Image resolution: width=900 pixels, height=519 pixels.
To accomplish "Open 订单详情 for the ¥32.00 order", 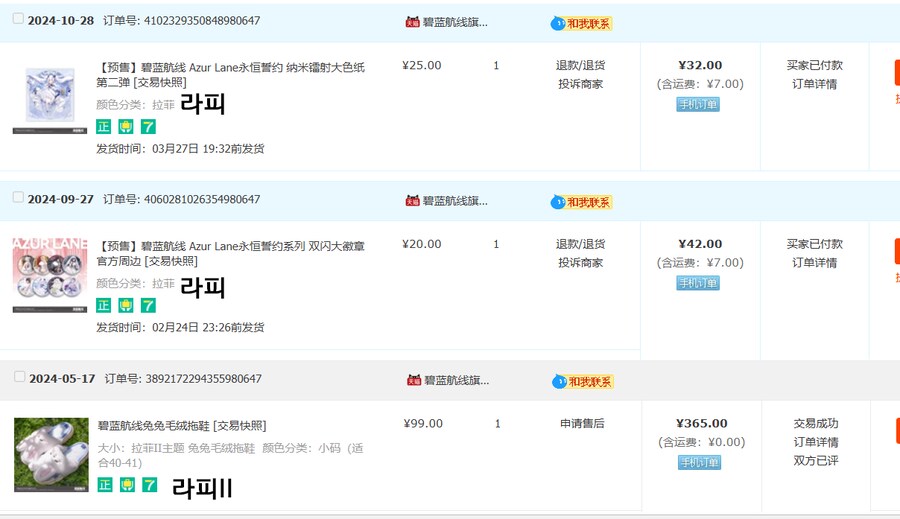I will click(814, 84).
